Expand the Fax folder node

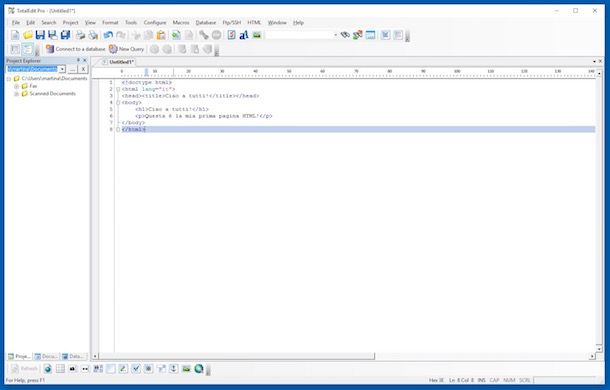tap(16, 86)
